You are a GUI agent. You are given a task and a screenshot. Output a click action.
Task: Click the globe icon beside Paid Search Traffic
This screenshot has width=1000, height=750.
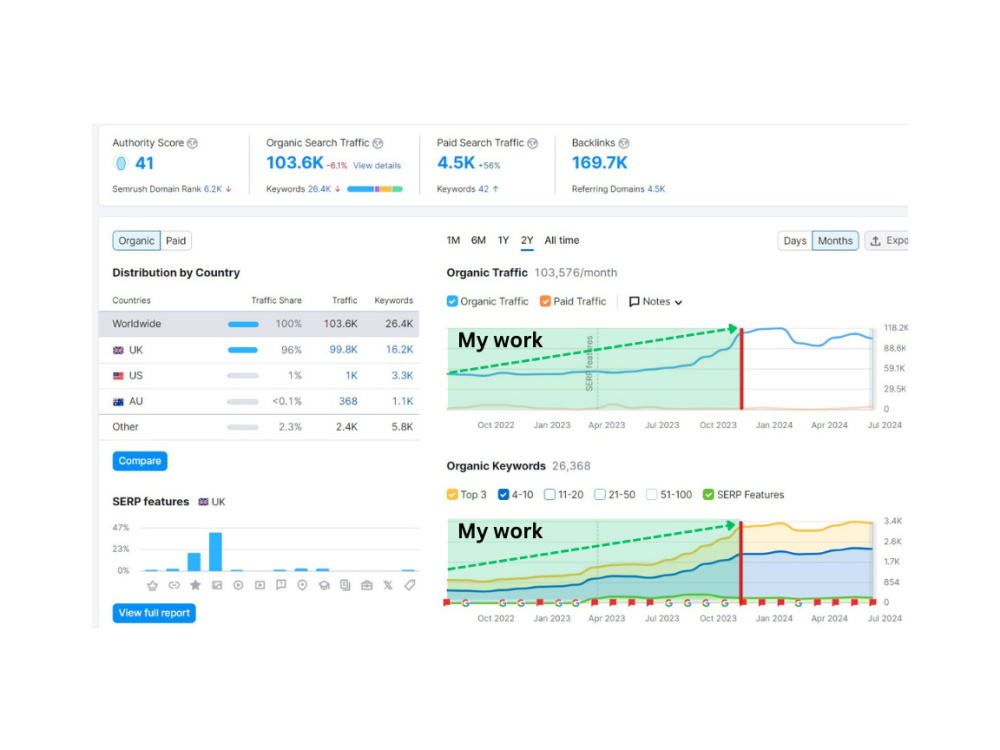coord(533,143)
